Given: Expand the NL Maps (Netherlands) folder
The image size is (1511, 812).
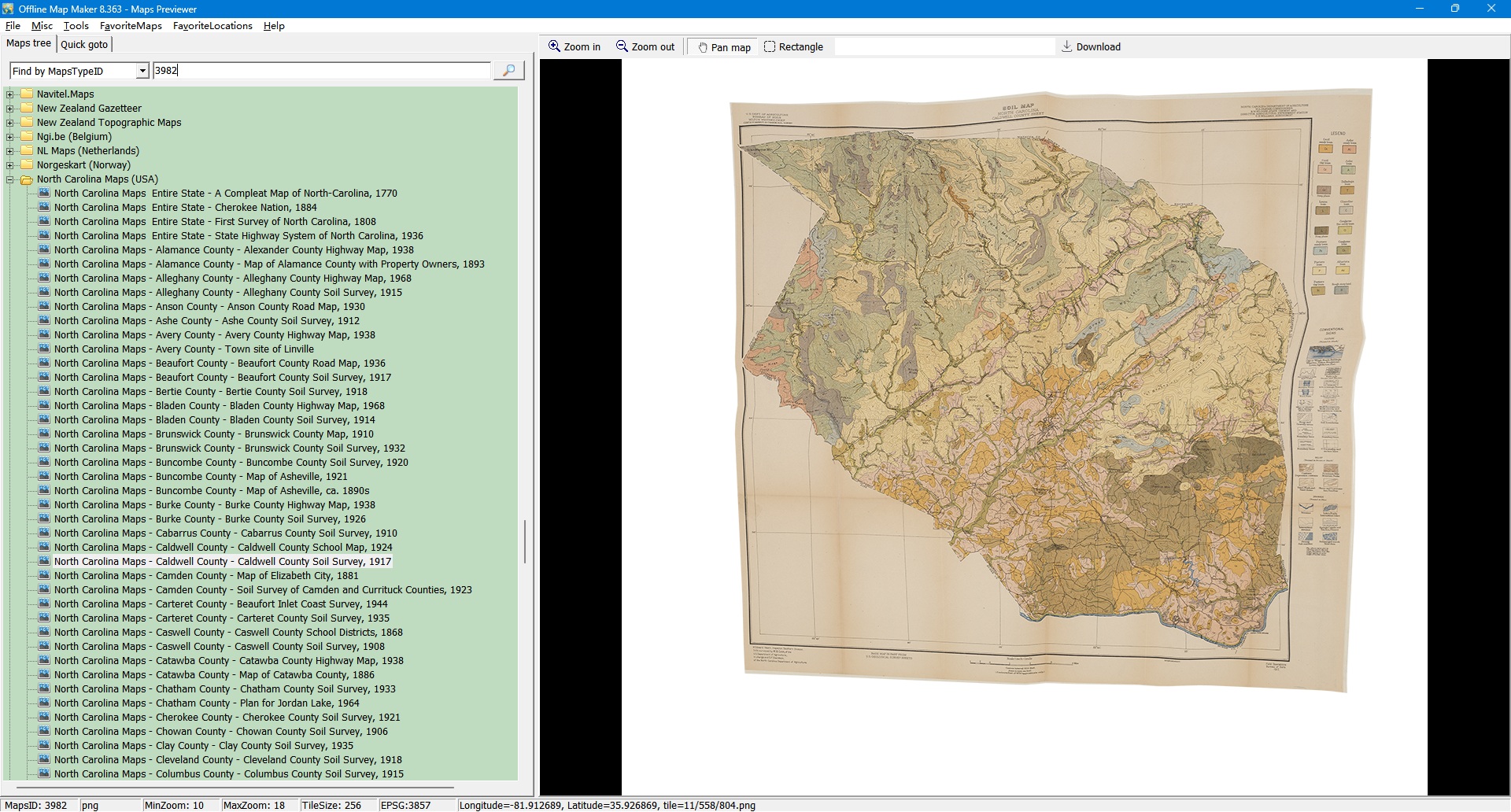Looking at the screenshot, I should 10,151.
